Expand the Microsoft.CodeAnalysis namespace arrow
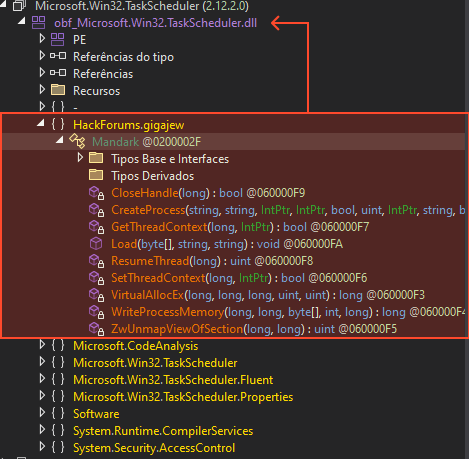 (x=42, y=344)
